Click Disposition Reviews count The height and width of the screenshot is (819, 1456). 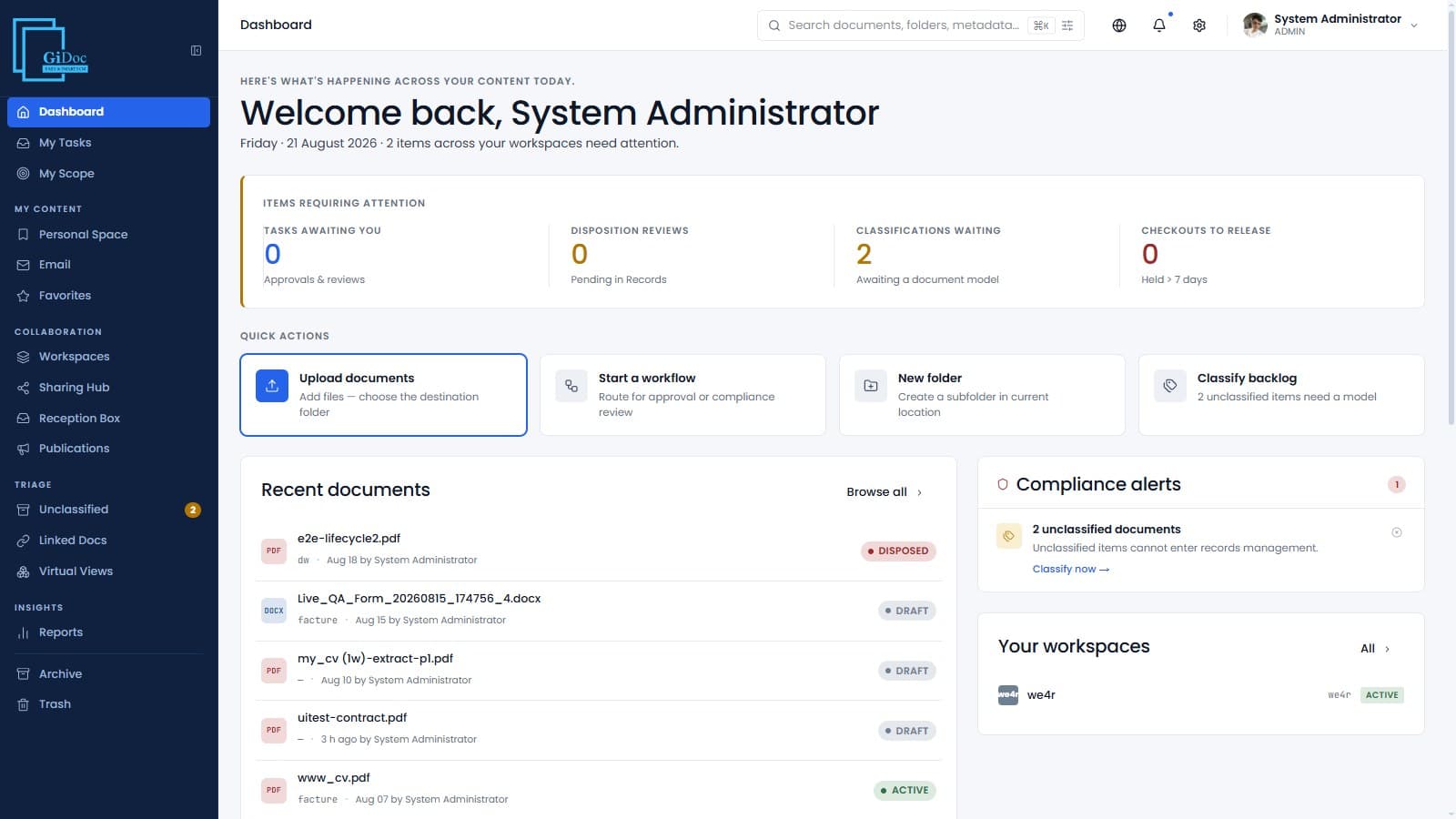pos(580,255)
